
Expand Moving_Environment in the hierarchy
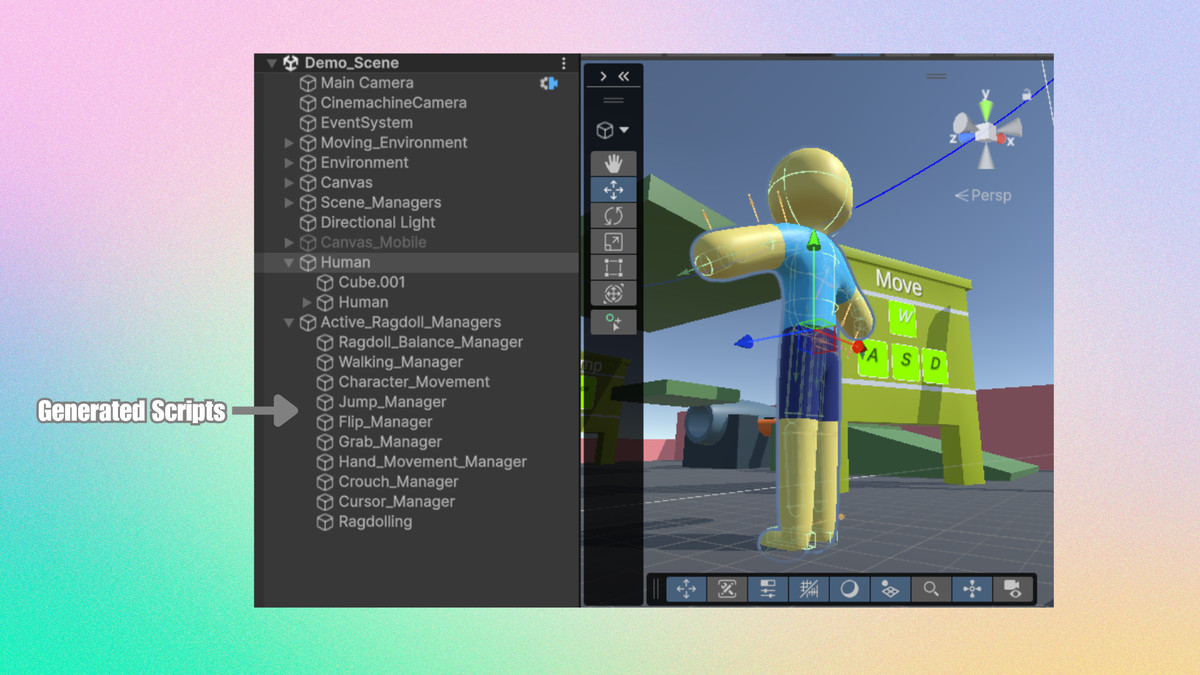tap(288, 142)
